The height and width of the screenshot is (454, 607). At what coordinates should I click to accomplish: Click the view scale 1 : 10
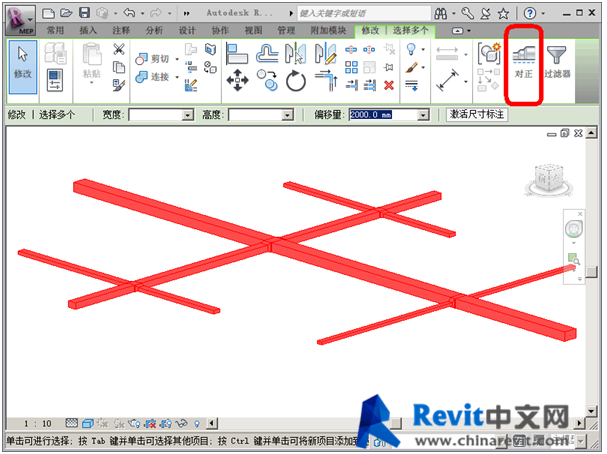click(38, 423)
